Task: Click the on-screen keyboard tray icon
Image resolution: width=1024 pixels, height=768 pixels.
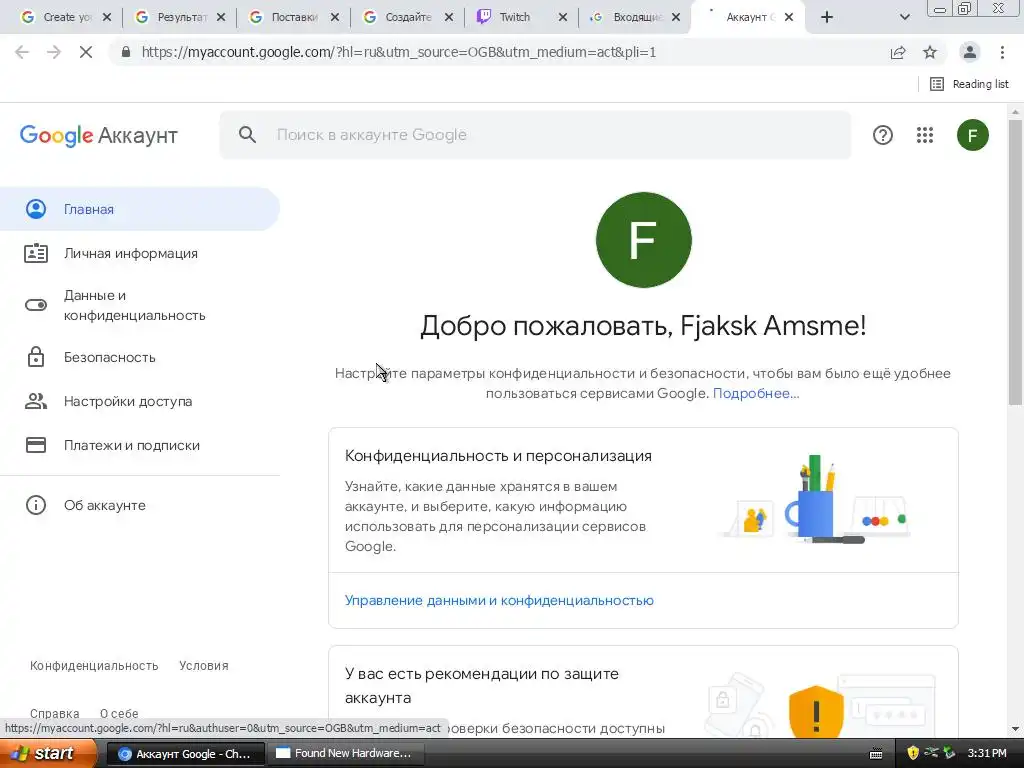Action: 876,754
